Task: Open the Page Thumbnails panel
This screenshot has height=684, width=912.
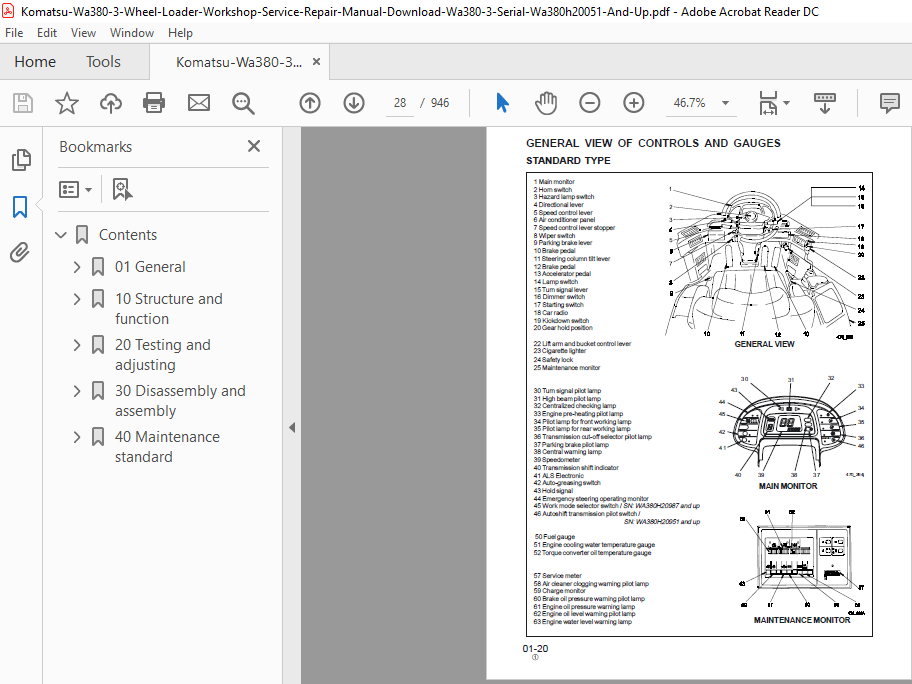Action: (x=21, y=160)
